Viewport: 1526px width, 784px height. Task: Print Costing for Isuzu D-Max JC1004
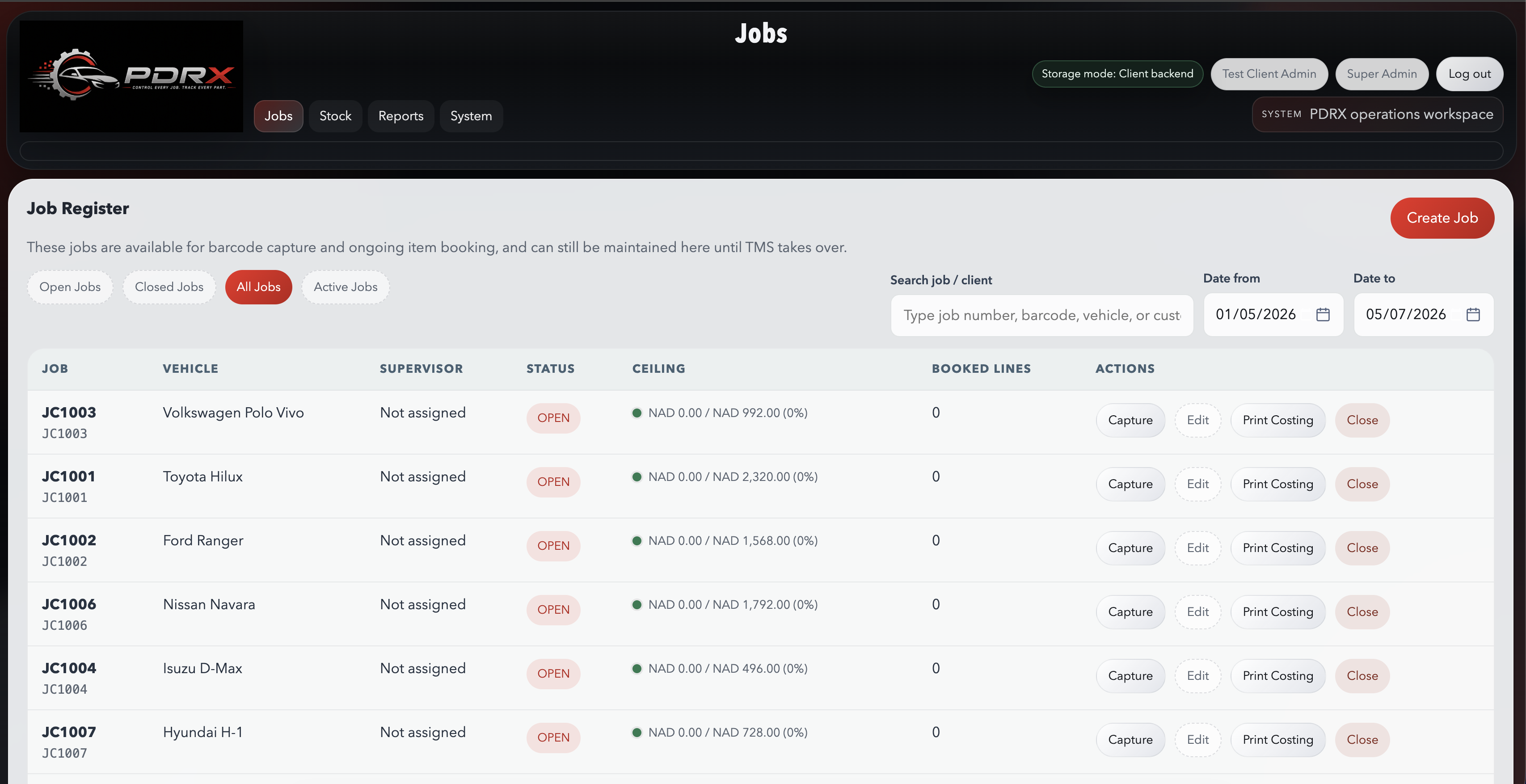(x=1278, y=676)
